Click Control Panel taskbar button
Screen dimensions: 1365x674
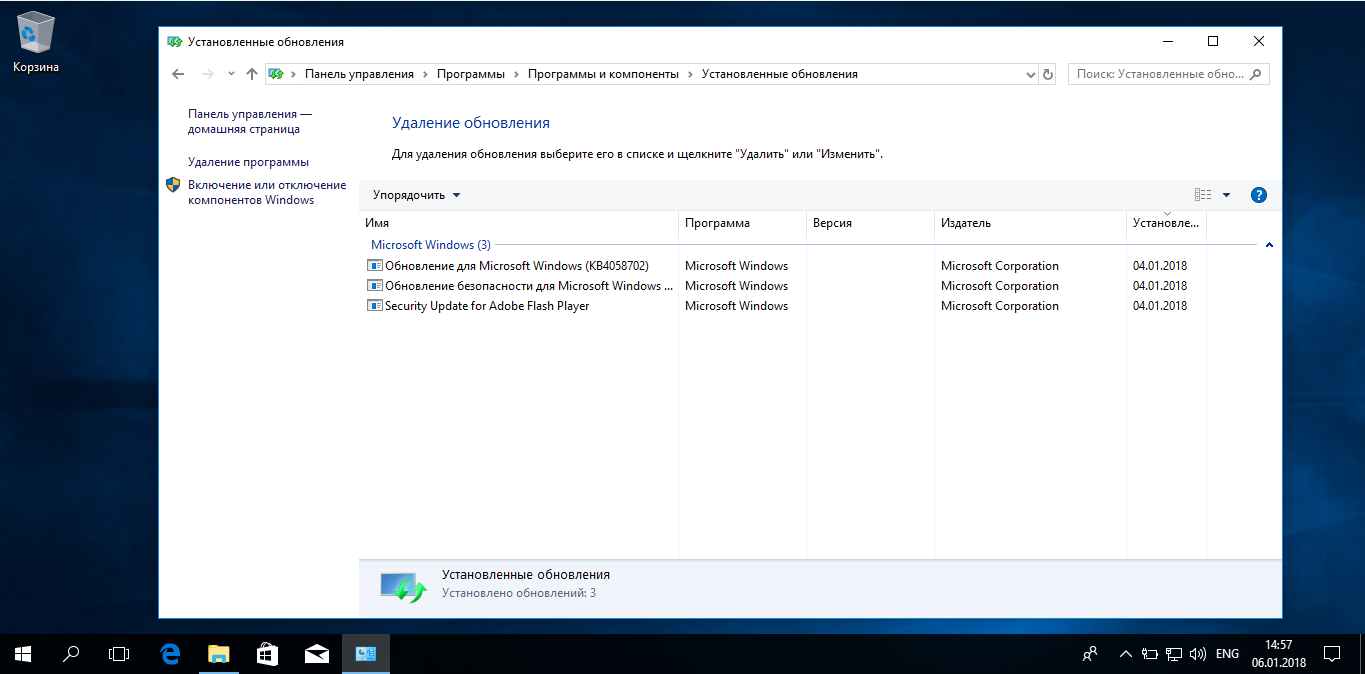point(365,654)
